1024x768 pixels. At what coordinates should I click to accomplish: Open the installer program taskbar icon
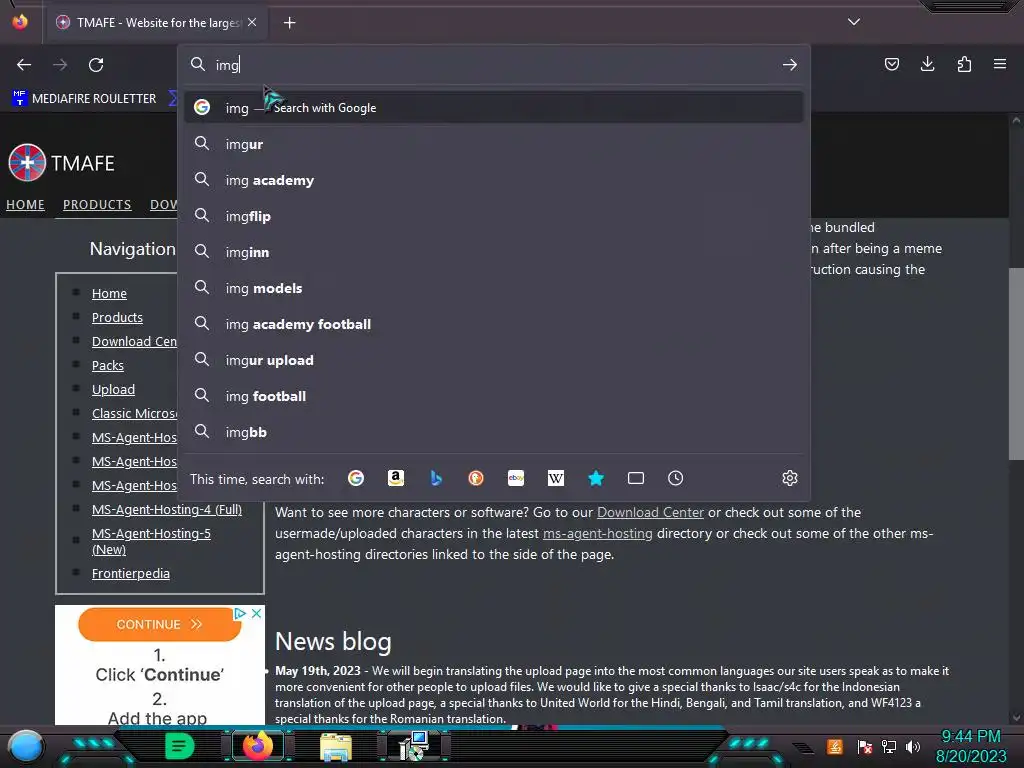click(x=413, y=746)
